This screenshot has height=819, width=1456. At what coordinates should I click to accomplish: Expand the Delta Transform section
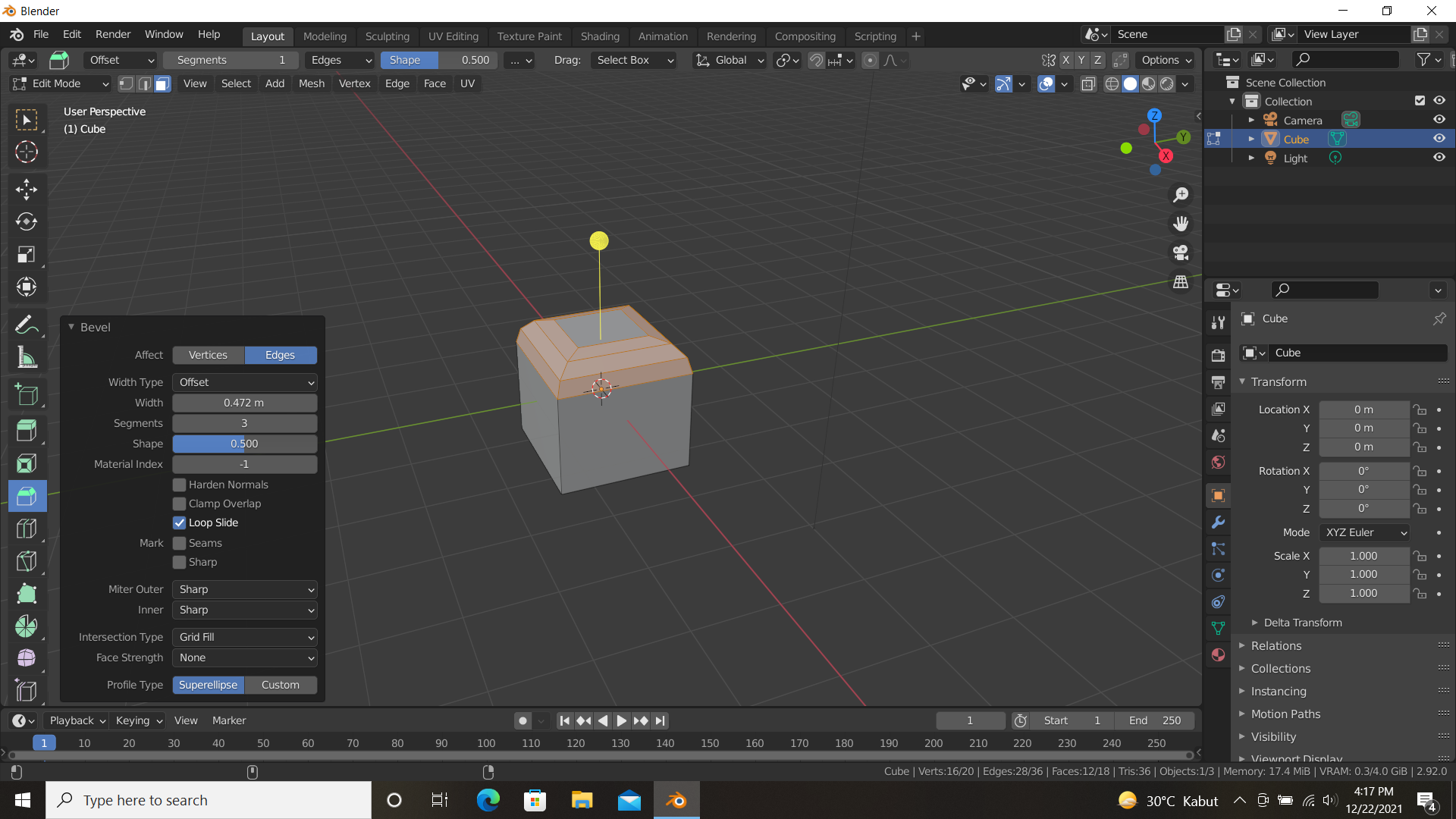click(1302, 623)
